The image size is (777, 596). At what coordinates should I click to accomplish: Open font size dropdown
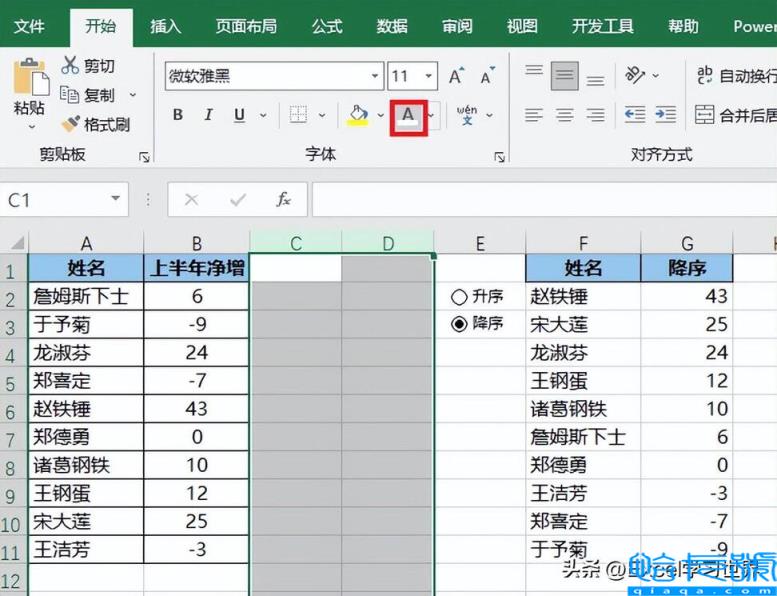pos(429,76)
